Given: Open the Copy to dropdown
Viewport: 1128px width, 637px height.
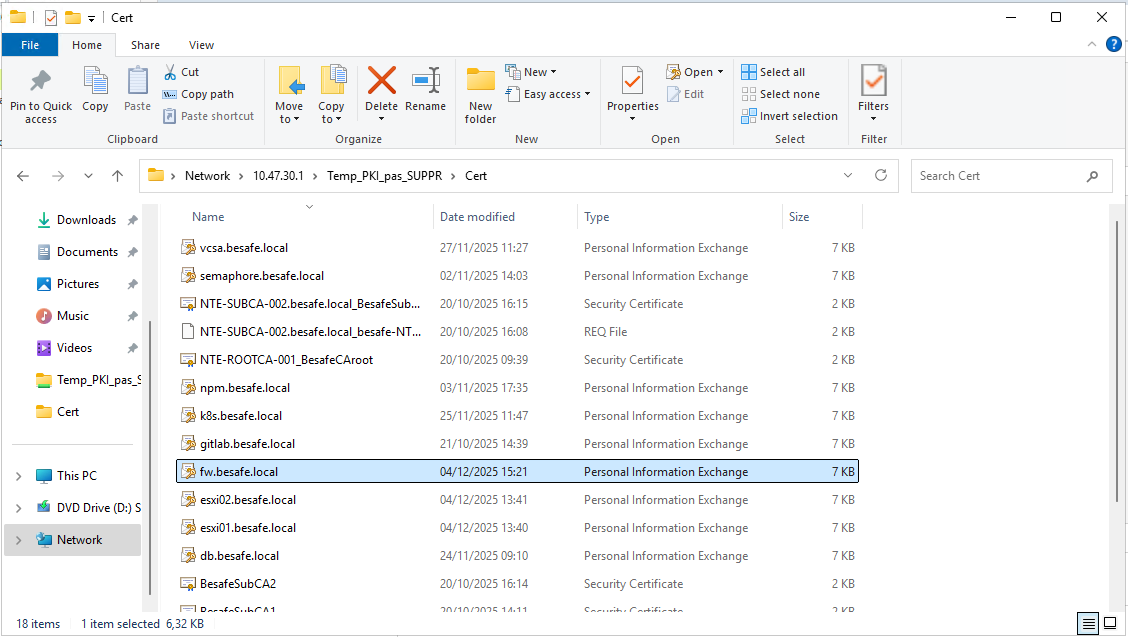Looking at the screenshot, I should (x=331, y=112).
